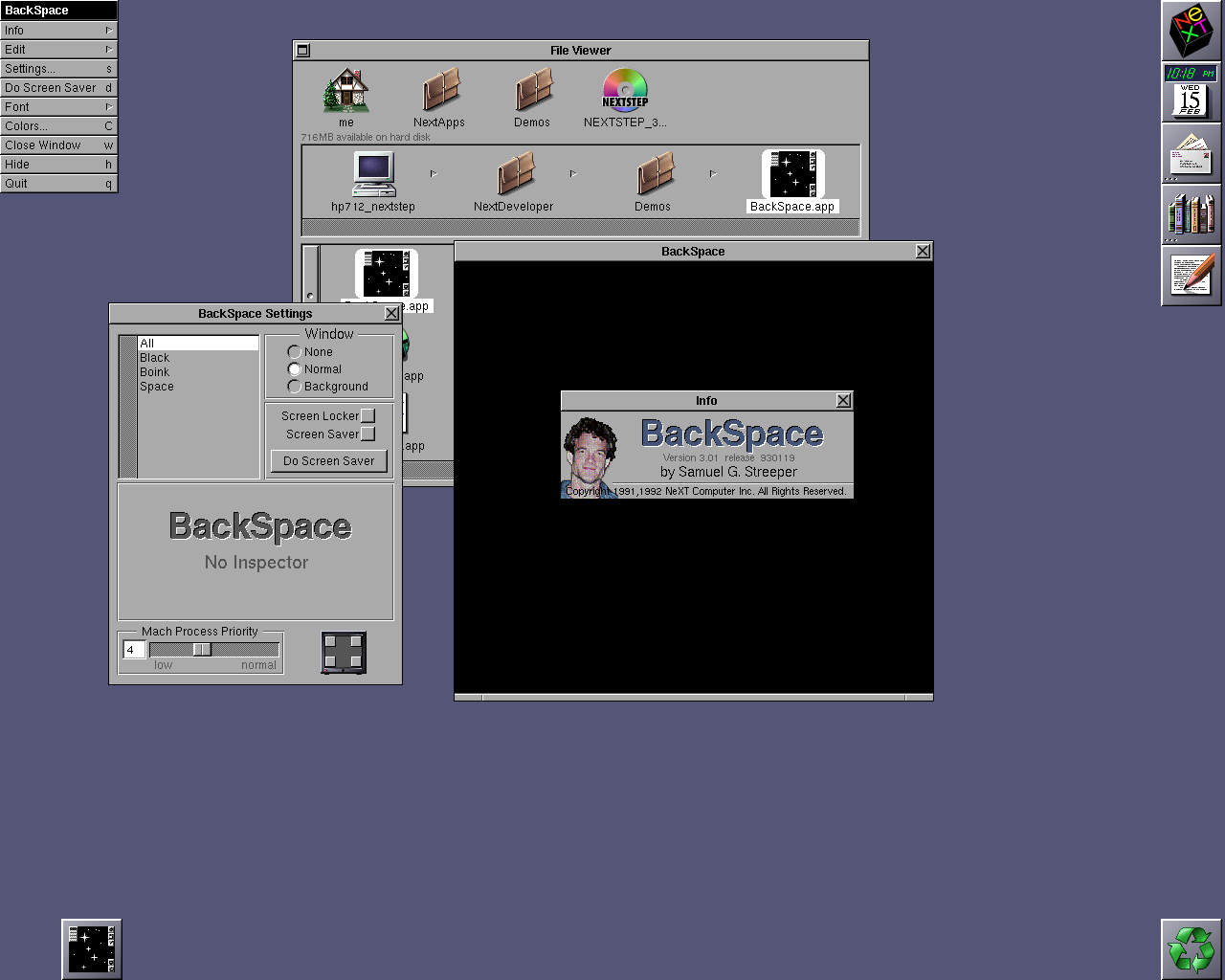Open the clock and calendar dock icon
The width and height of the screenshot is (1225, 980).
pos(1192,92)
